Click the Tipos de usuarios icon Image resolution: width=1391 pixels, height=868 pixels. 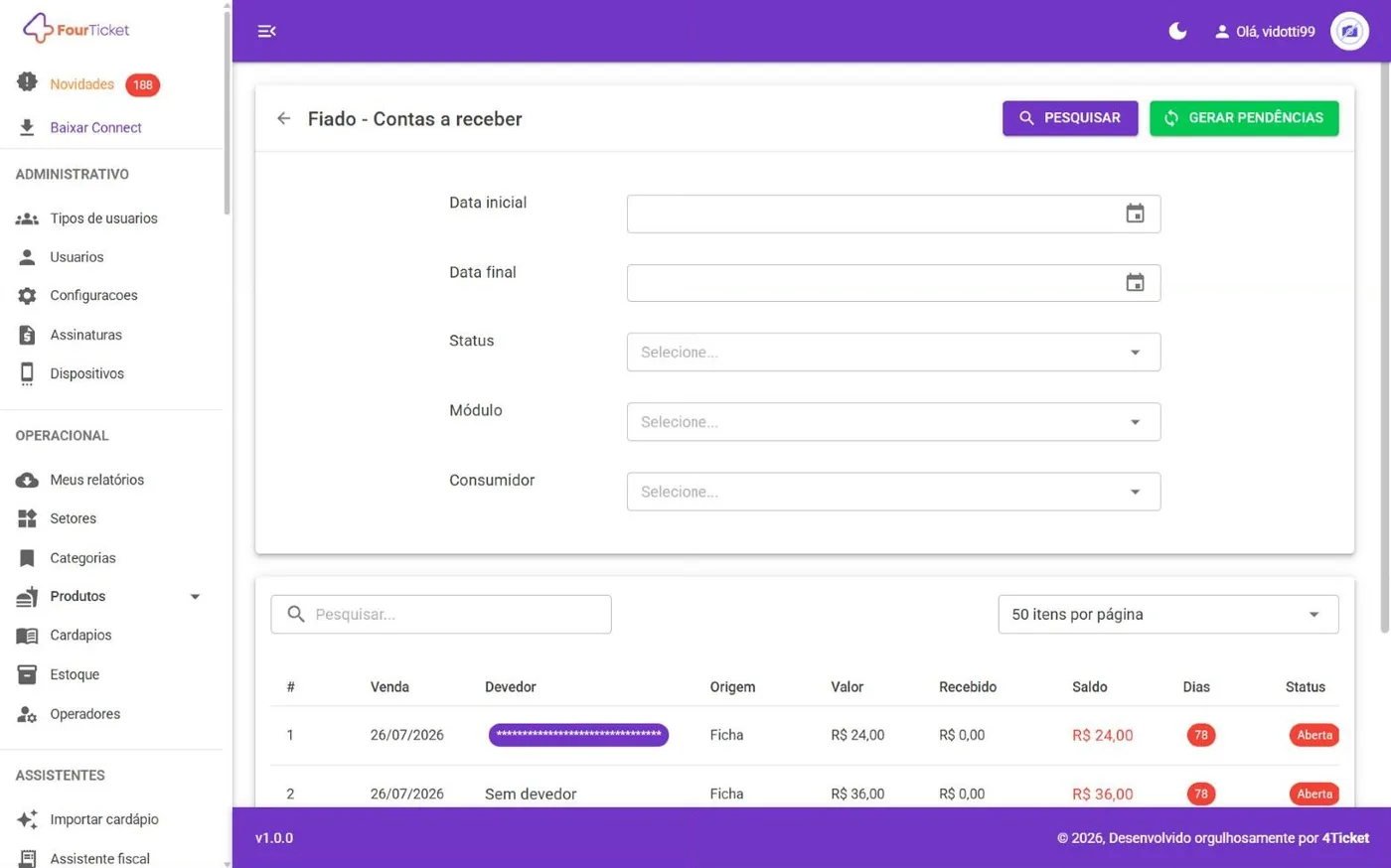27,218
